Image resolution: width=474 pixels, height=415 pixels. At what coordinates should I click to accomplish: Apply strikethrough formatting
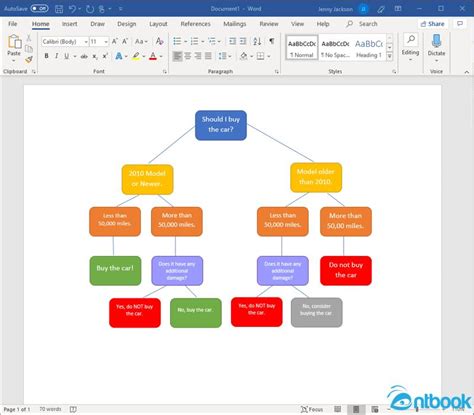84,56
